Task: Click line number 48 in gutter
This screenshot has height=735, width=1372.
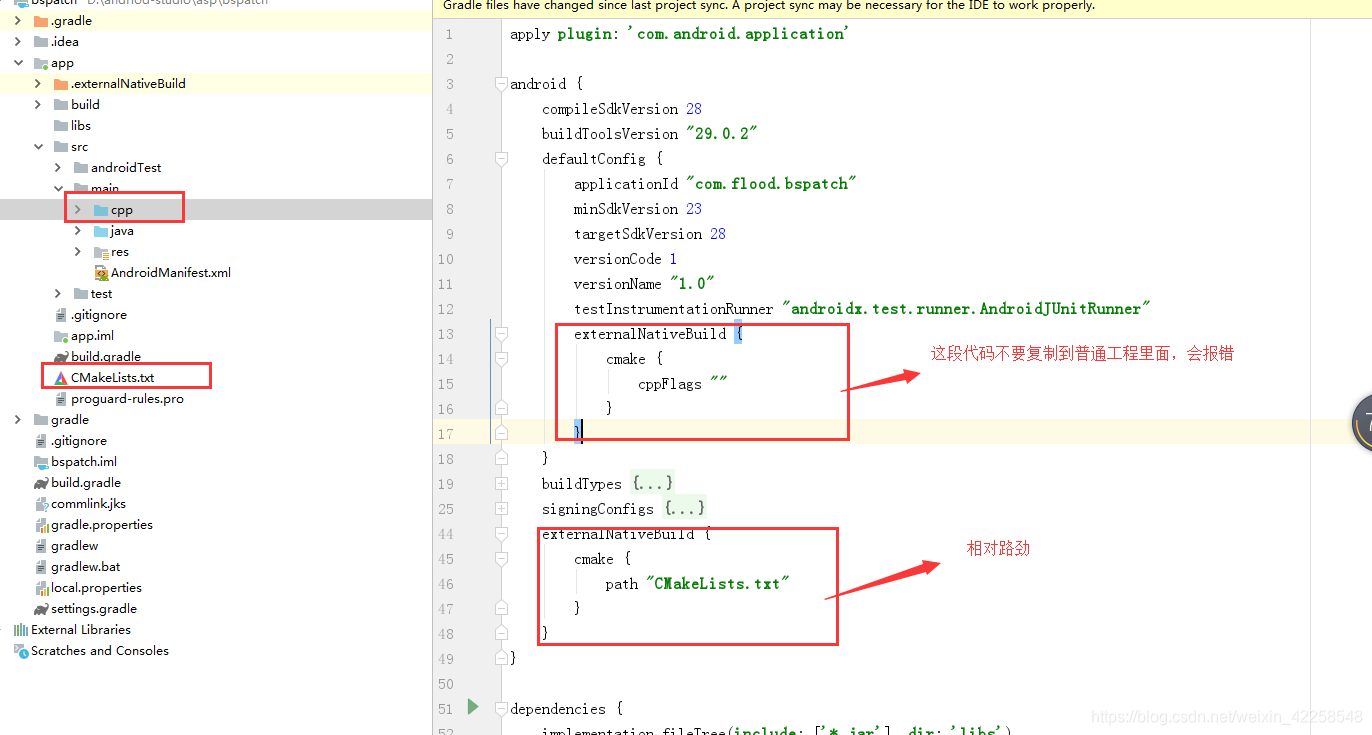Action: point(445,634)
